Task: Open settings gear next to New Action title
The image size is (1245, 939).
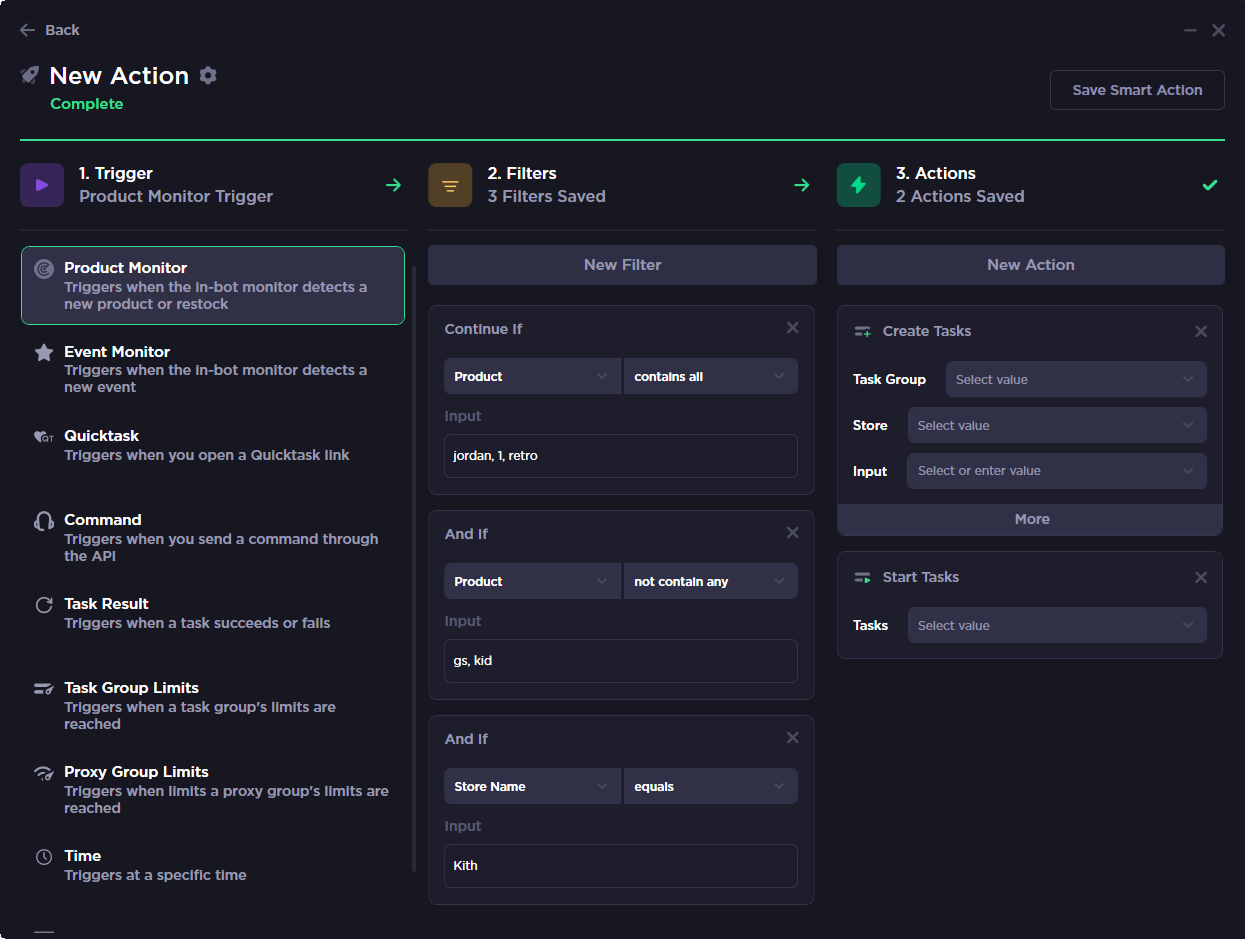Action: coord(208,75)
